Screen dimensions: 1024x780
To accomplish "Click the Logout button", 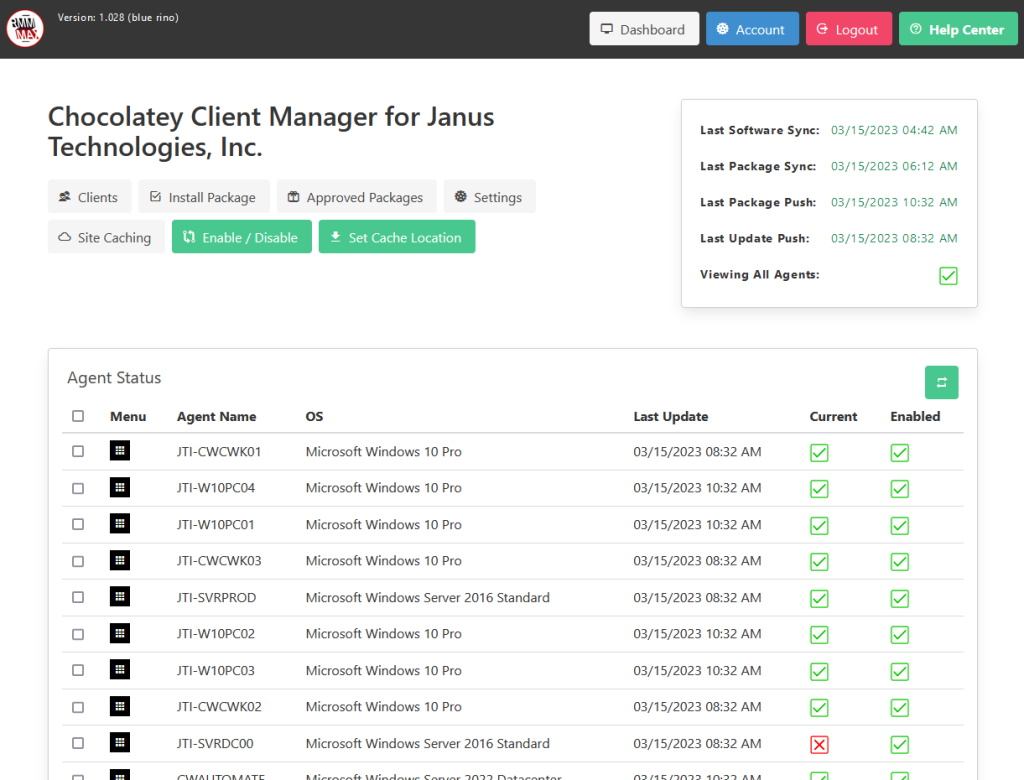I will [x=848, y=29].
